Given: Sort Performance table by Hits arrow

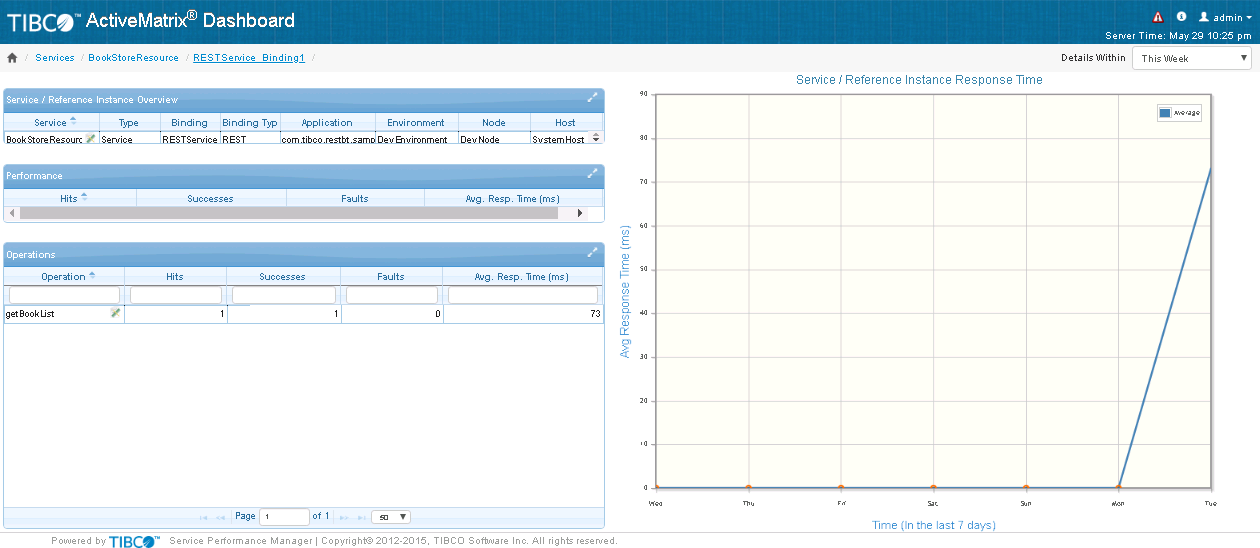Looking at the screenshot, I should [x=84, y=198].
